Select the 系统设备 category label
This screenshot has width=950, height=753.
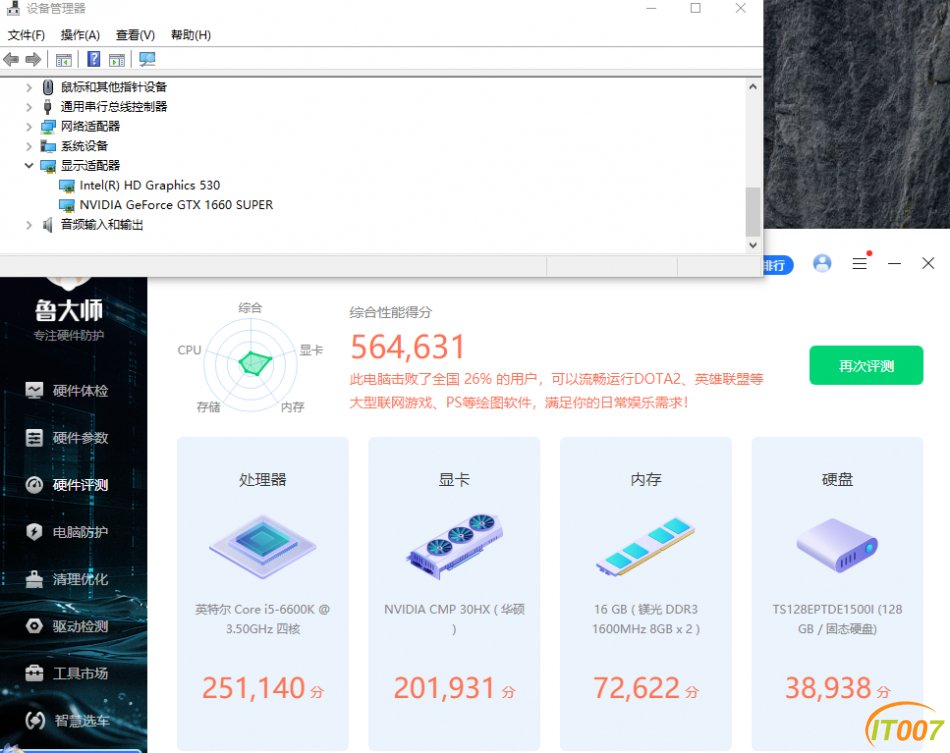click(x=84, y=146)
